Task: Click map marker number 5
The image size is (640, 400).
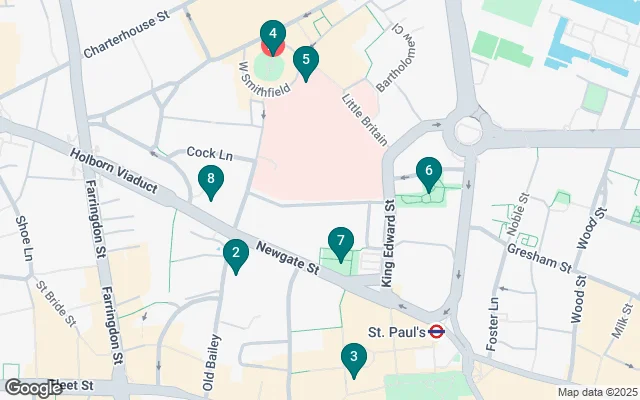Action: pos(306,64)
